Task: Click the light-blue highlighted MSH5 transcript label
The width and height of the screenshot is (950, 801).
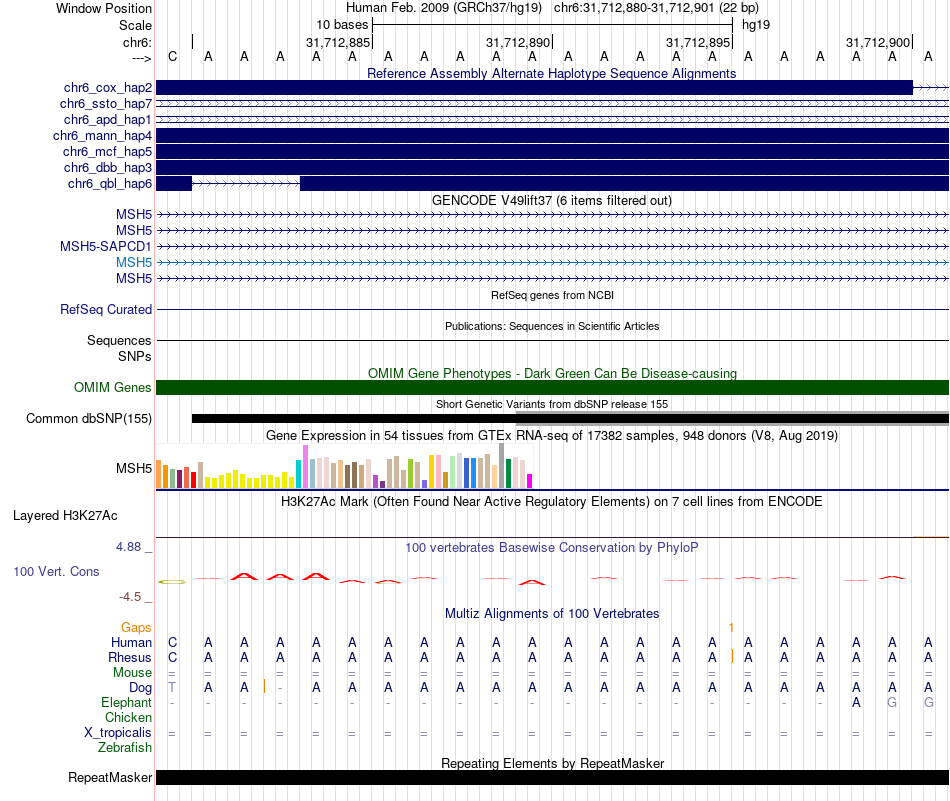Action: (133, 262)
